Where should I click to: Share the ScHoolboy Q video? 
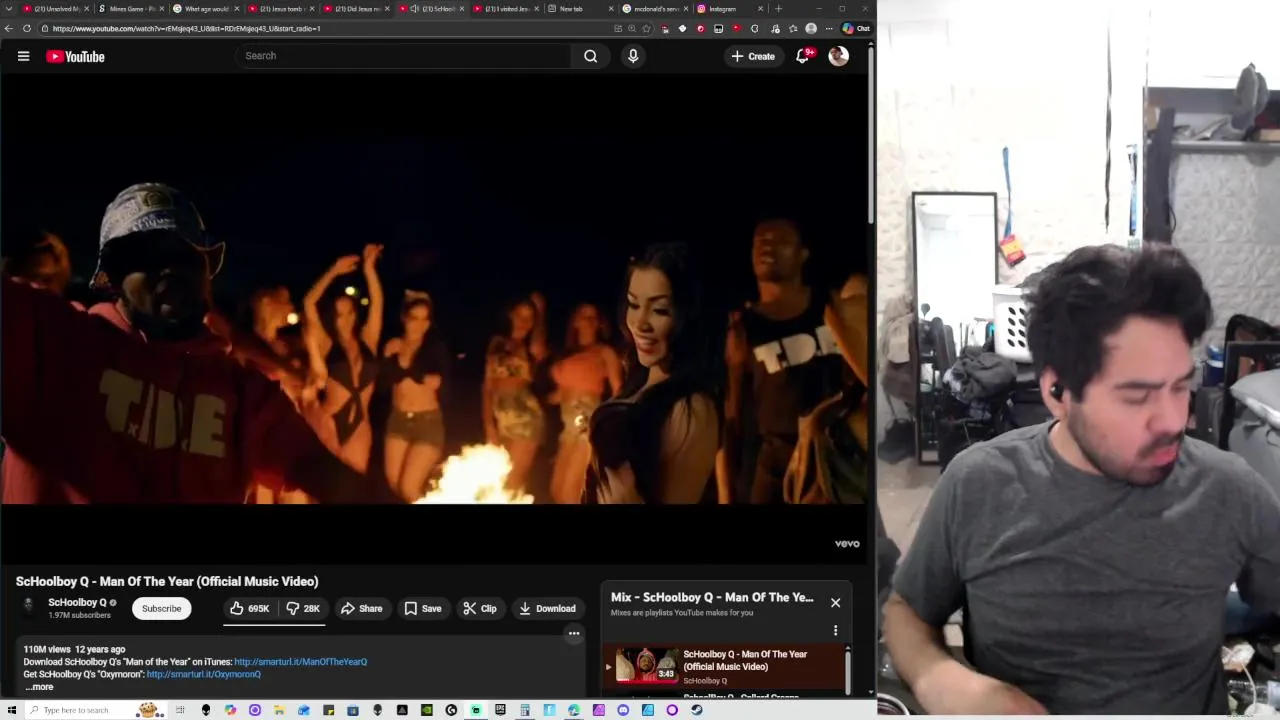click(x=361, y=608)
